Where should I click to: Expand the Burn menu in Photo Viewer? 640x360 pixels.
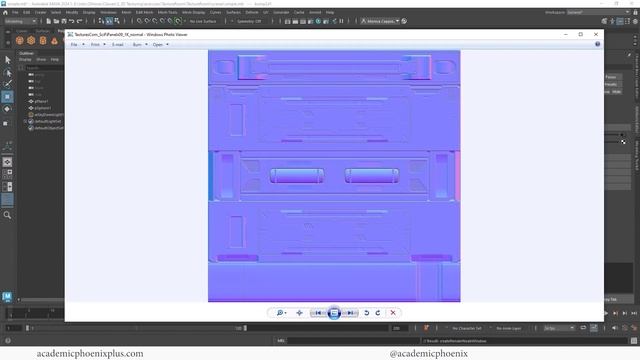(x=140, y=44)
